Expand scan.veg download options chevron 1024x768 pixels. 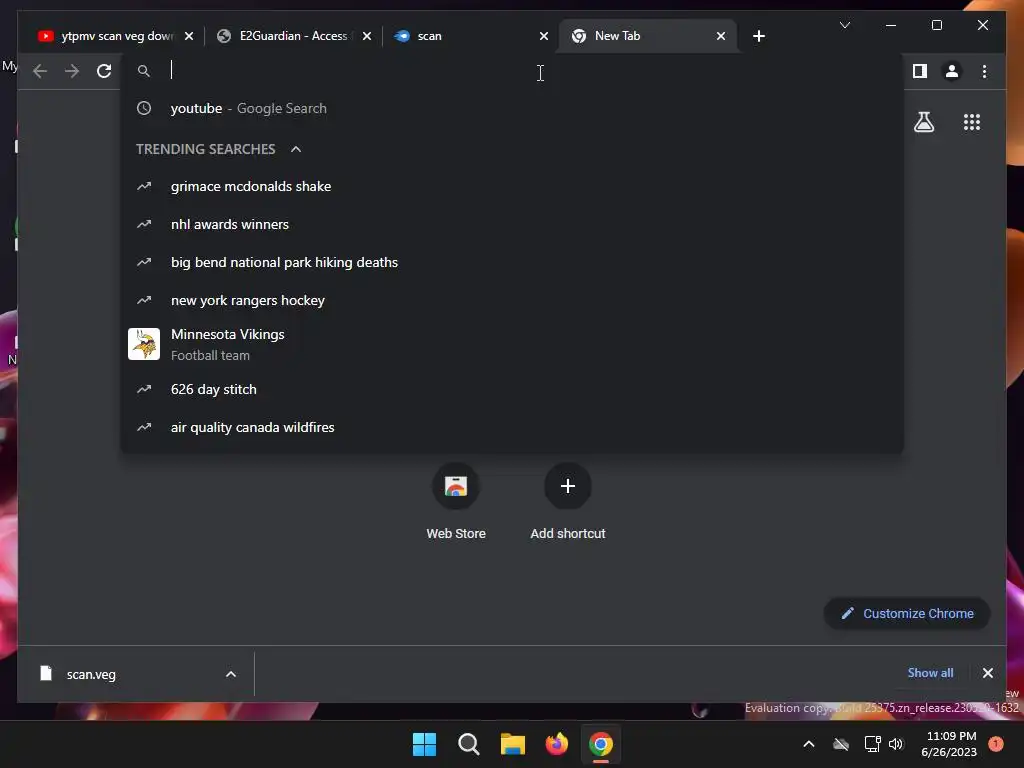[x=231, y=674]
